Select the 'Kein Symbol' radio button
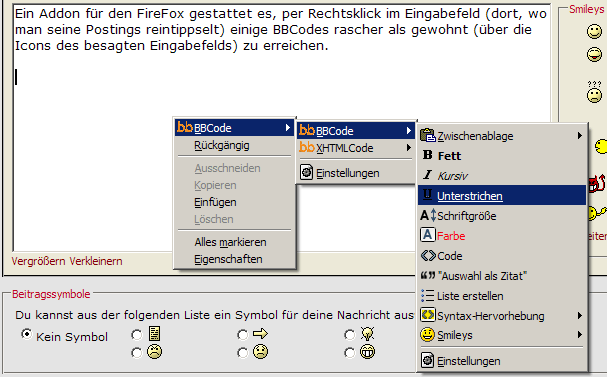Viewport: 607px width, 377px height. (x=26, y=334)
